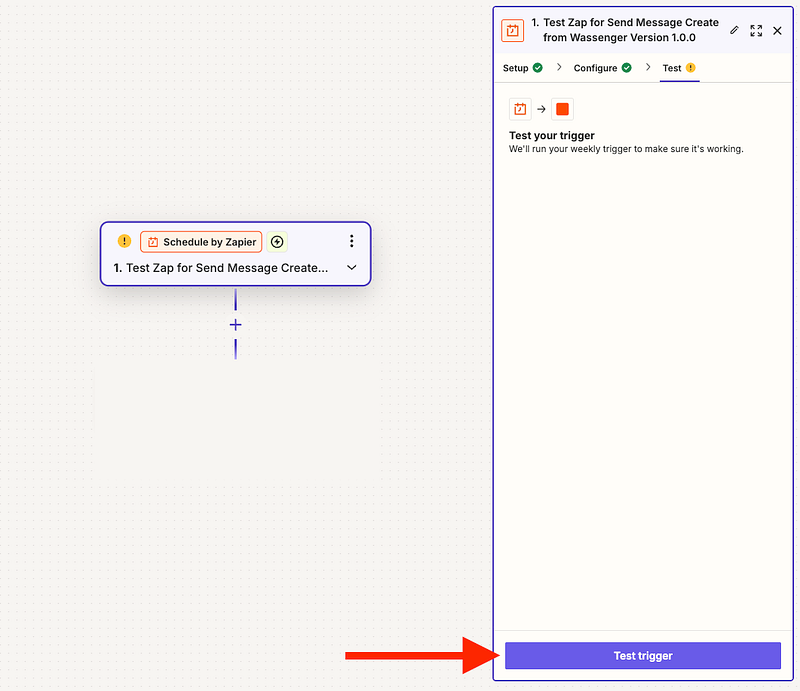Expand the side panel to full screen
This screenshot has height=691, width=800.
(x=756, y=30)
